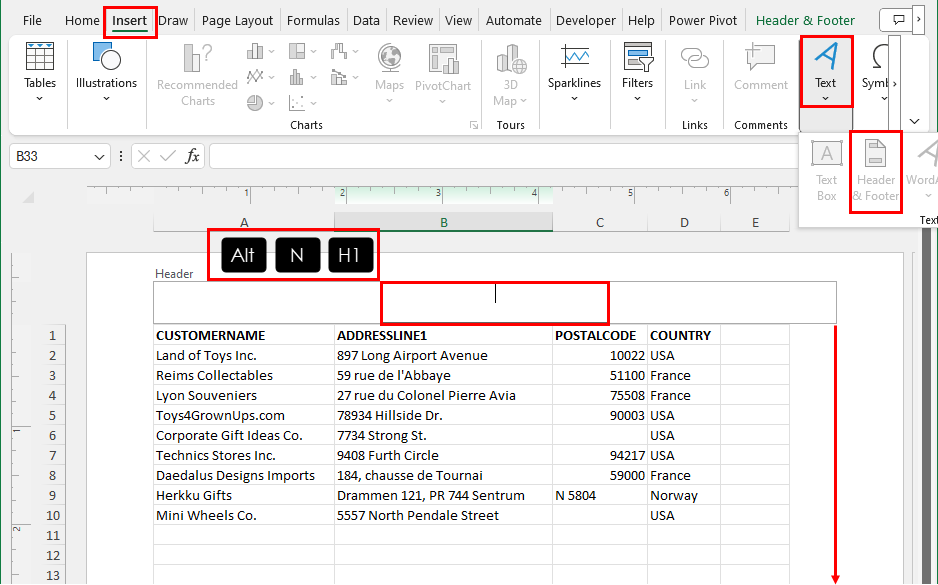
Task: Open the Filters menu
Action: pos(637,73)
